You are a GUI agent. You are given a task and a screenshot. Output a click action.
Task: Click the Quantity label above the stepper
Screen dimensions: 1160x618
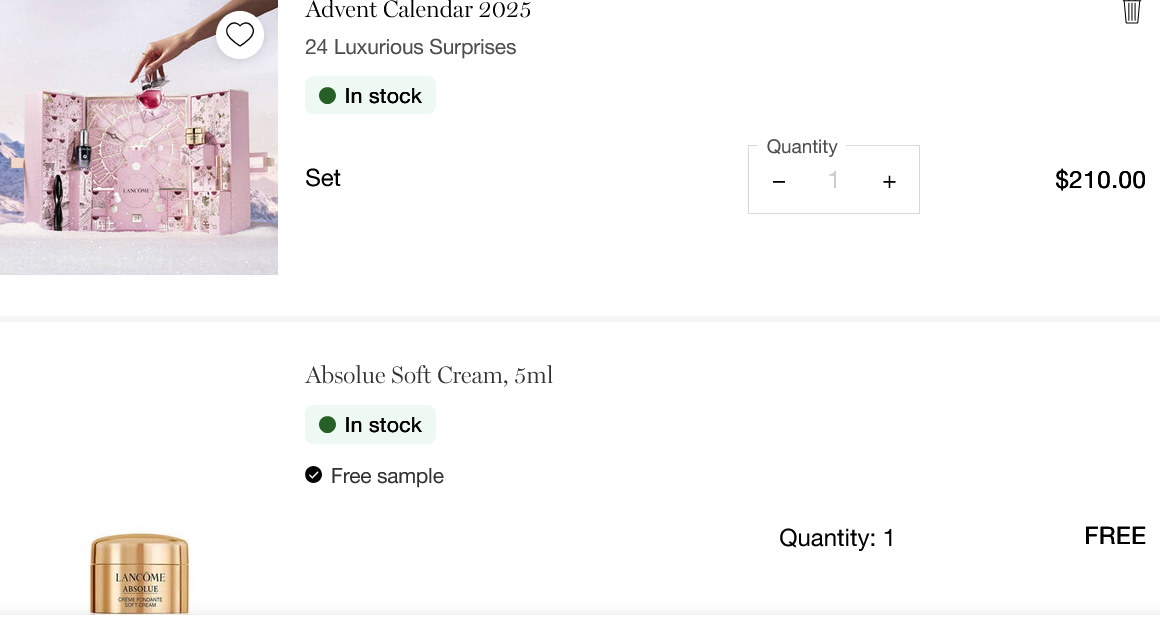(802, 147)
